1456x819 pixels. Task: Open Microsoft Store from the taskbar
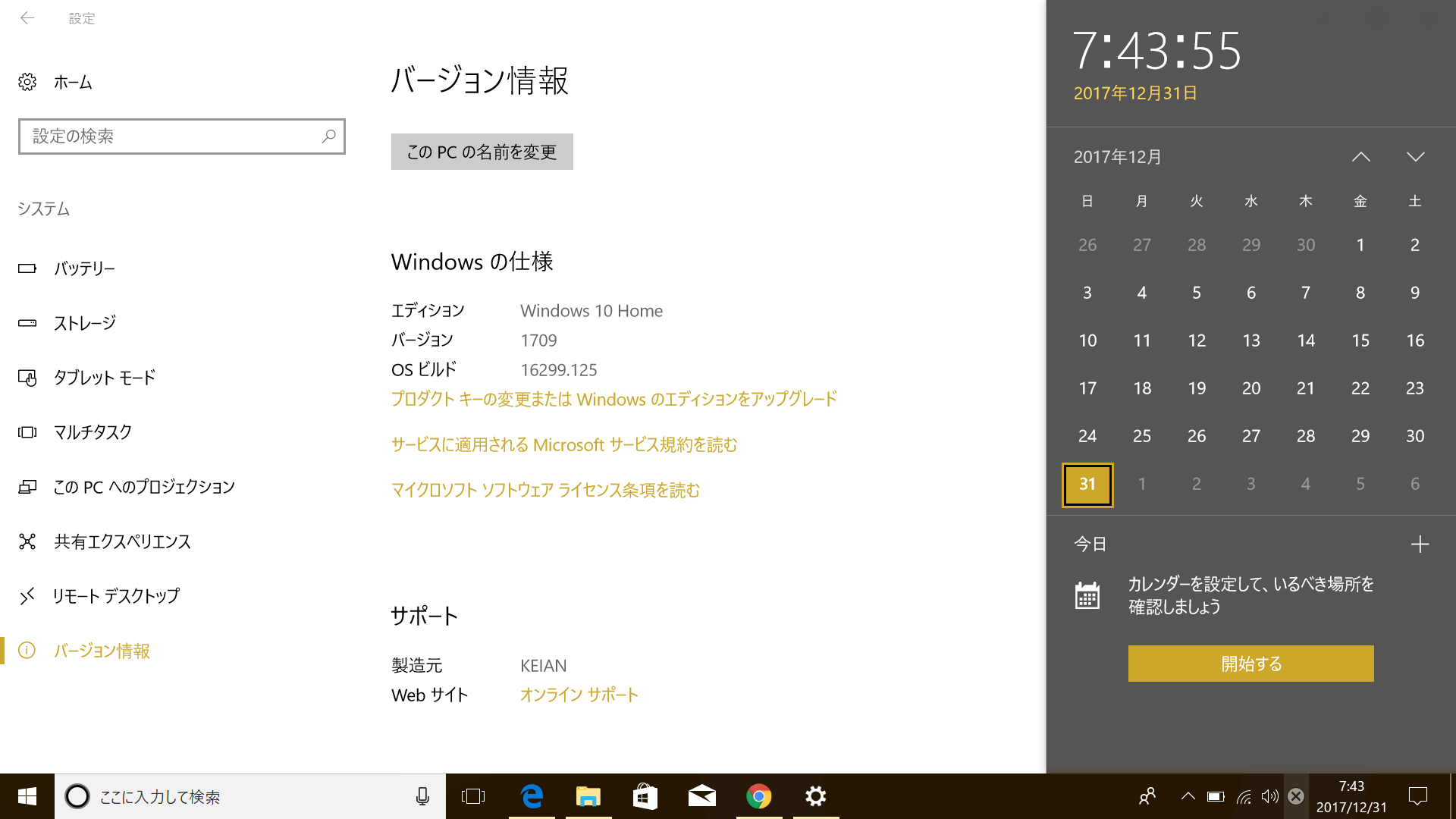[x=645, y=796]
